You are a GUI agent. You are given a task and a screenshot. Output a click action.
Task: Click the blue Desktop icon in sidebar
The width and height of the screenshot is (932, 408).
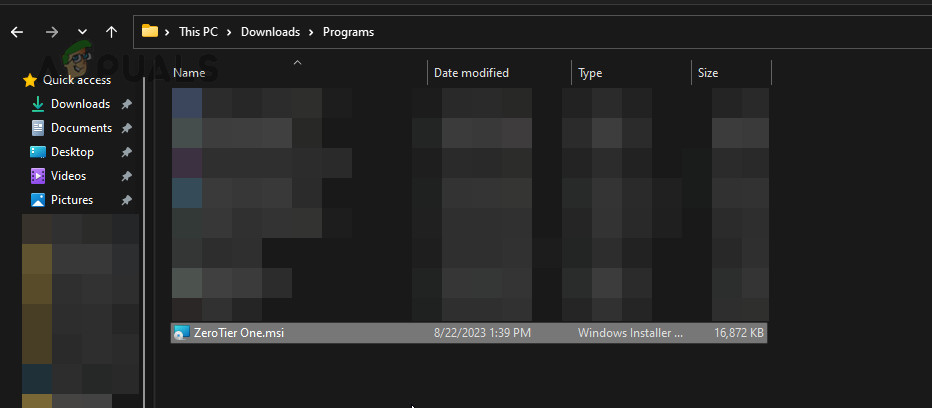click(37, 152)
